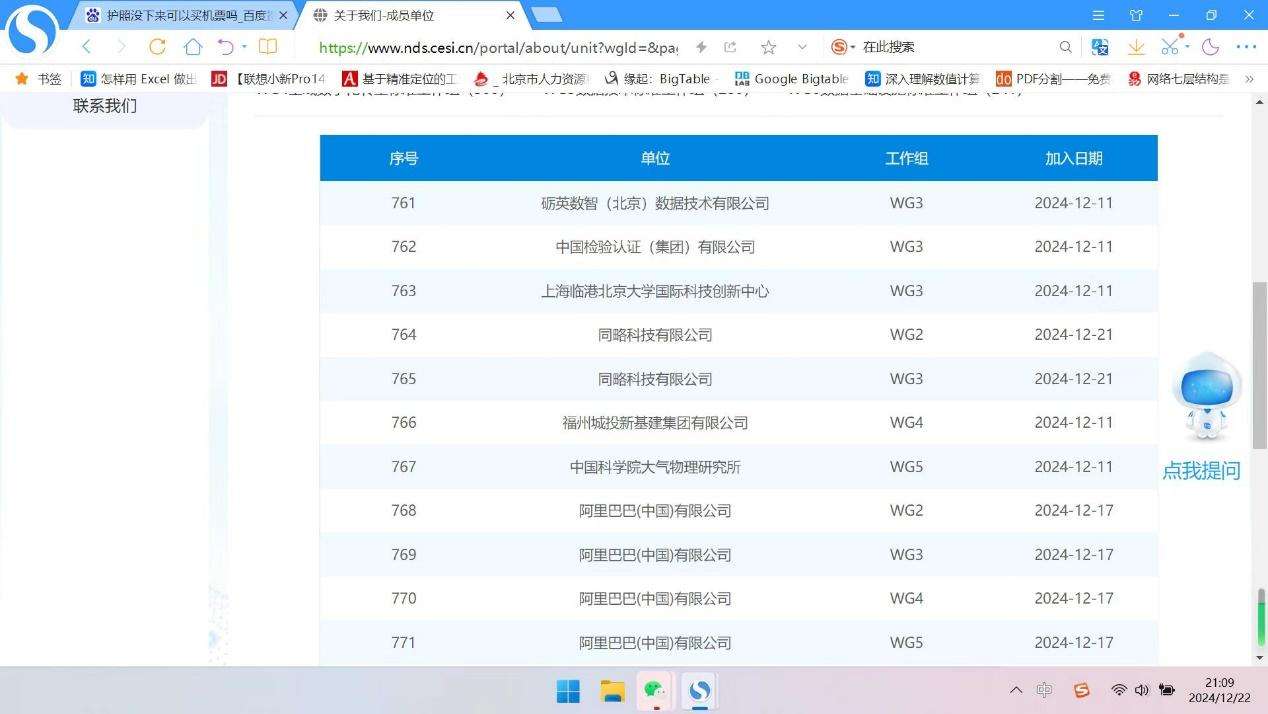Image resolution: width=1268 pixels, height=714 pixels.
Task: Expand the address bar dropdown chevron
Action: 802,47
